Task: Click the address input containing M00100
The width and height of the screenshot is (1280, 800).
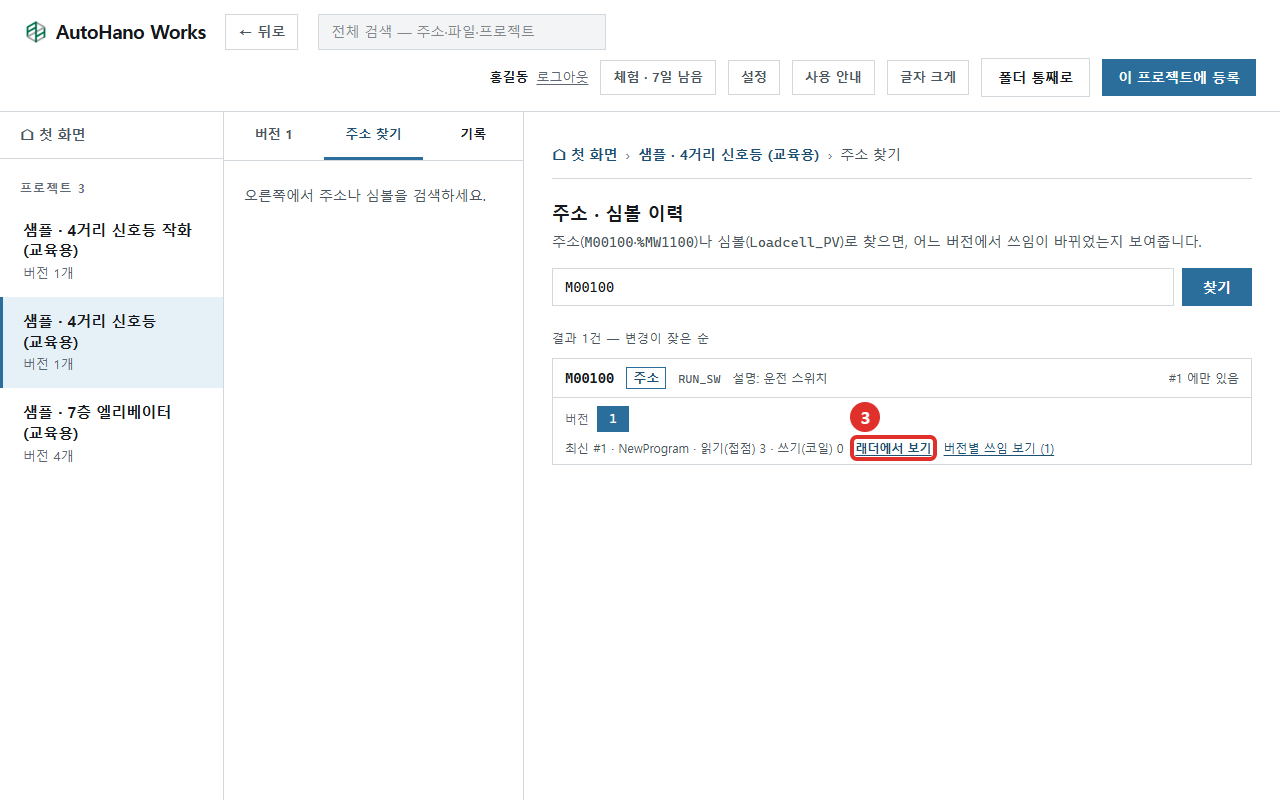Action: coord(863,287)
